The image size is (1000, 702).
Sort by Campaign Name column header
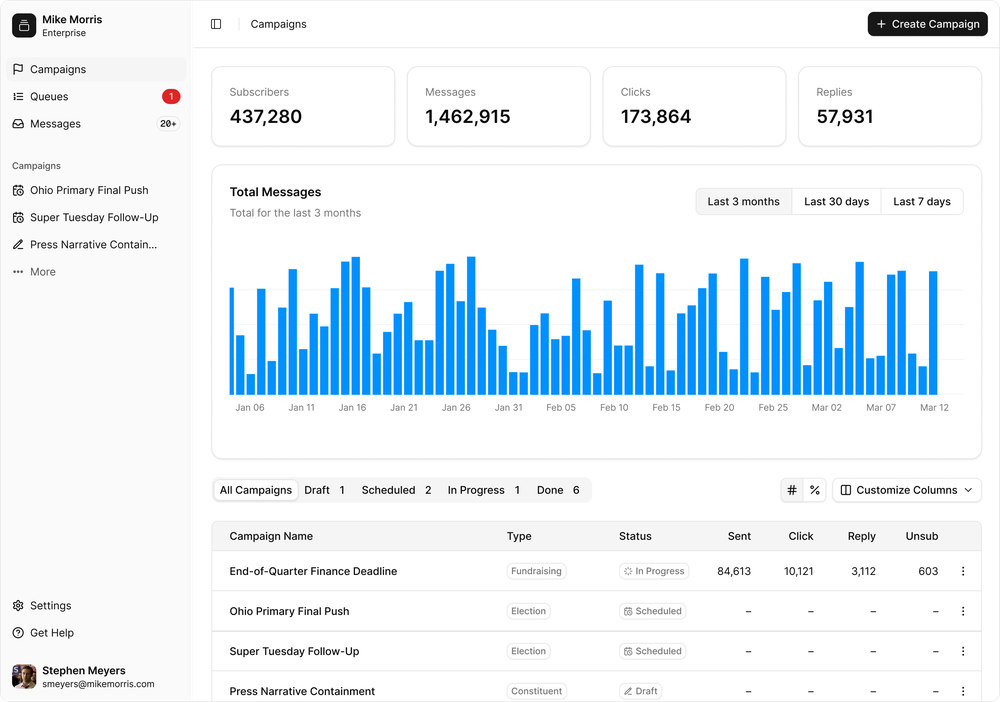271,536
